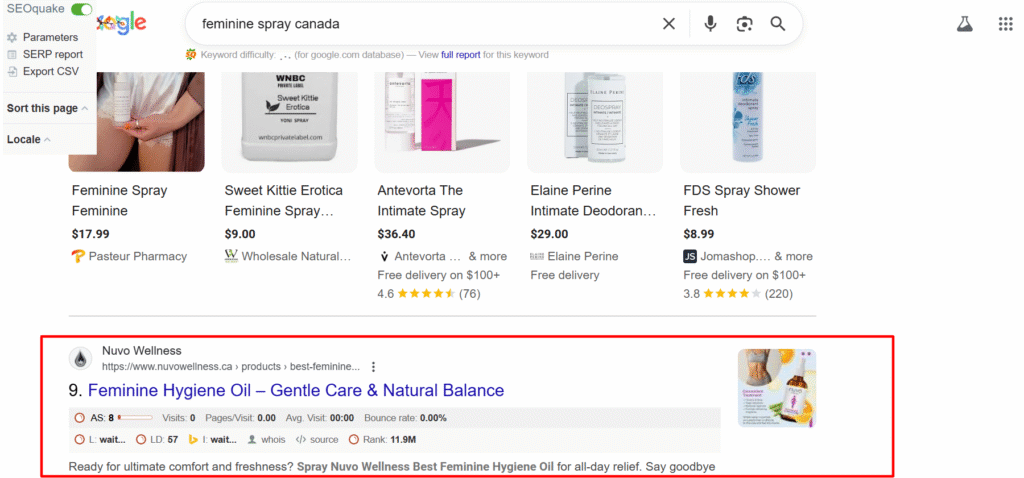The width and height of the screenshot is (1024, 478).
Task: Open the Nuvo Wellness result options menu
Action: click(x=374, y=367)
